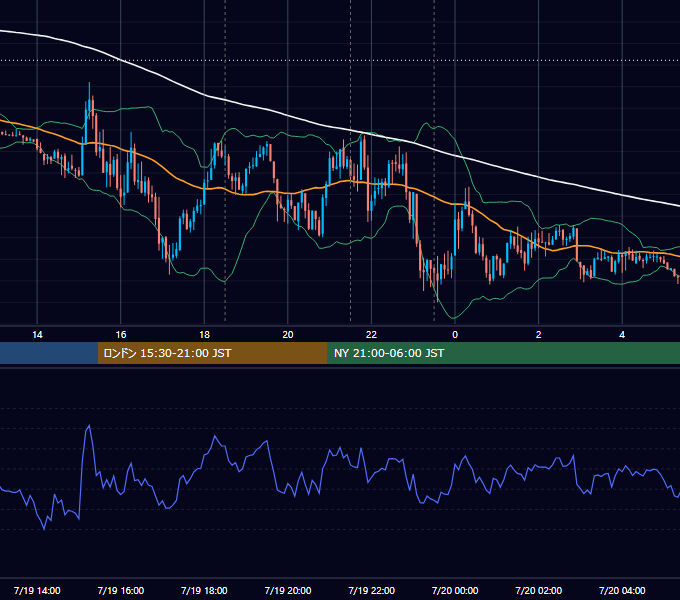Click the 4 hour label on price chart axis
The width and height of the screenshot is (680, 600).
622,335
